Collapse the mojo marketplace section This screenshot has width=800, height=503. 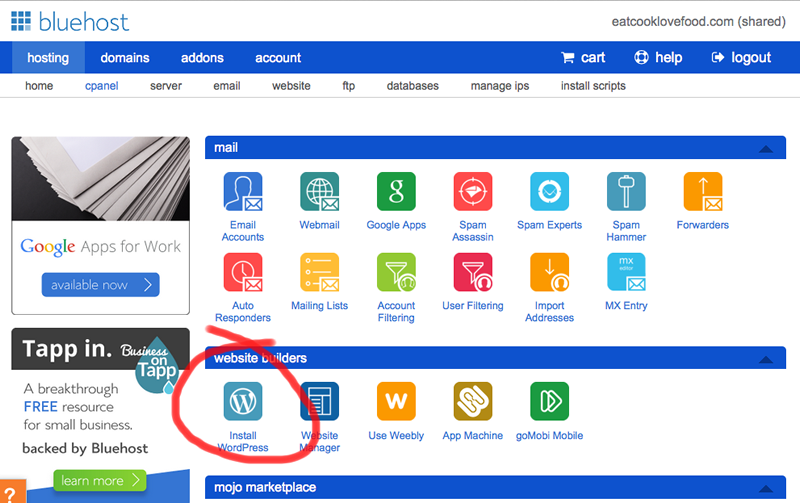pyautogui.click(x=765, y=489)
